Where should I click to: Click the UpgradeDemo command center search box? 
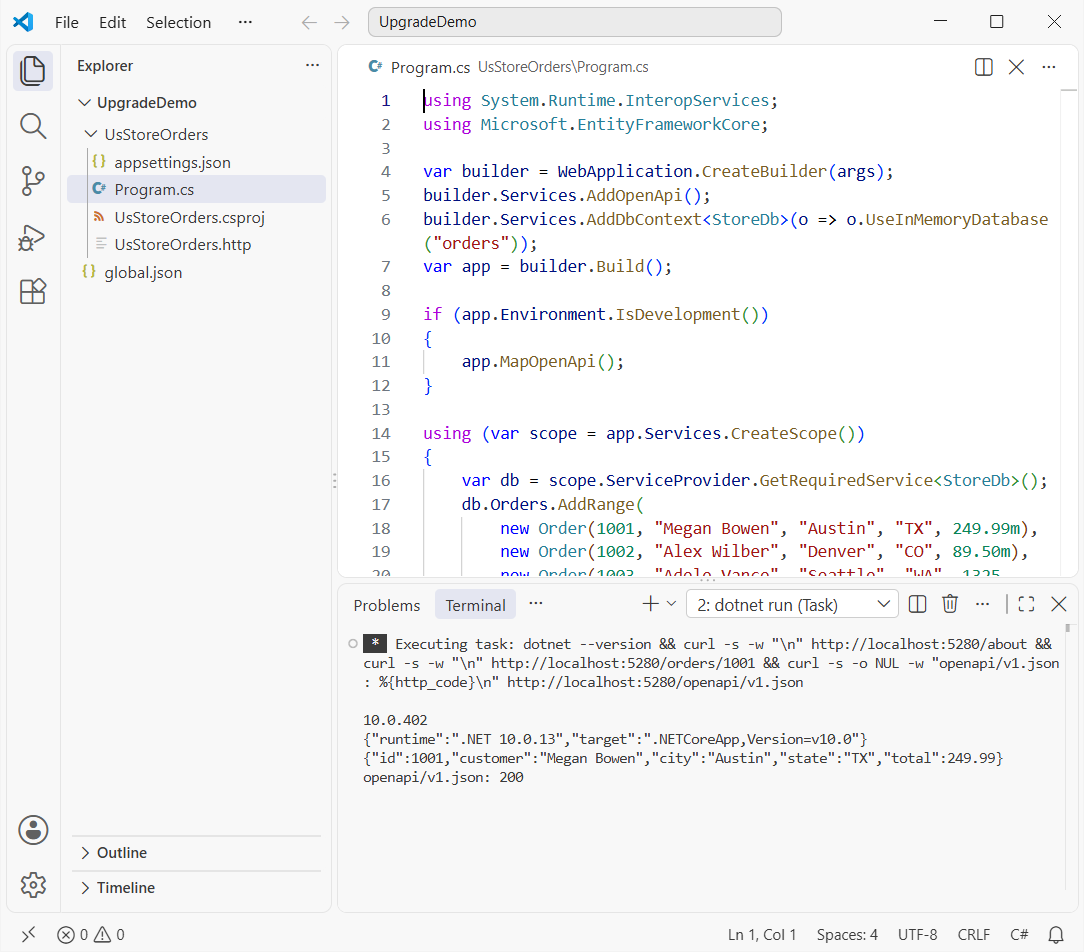point(574,22)
